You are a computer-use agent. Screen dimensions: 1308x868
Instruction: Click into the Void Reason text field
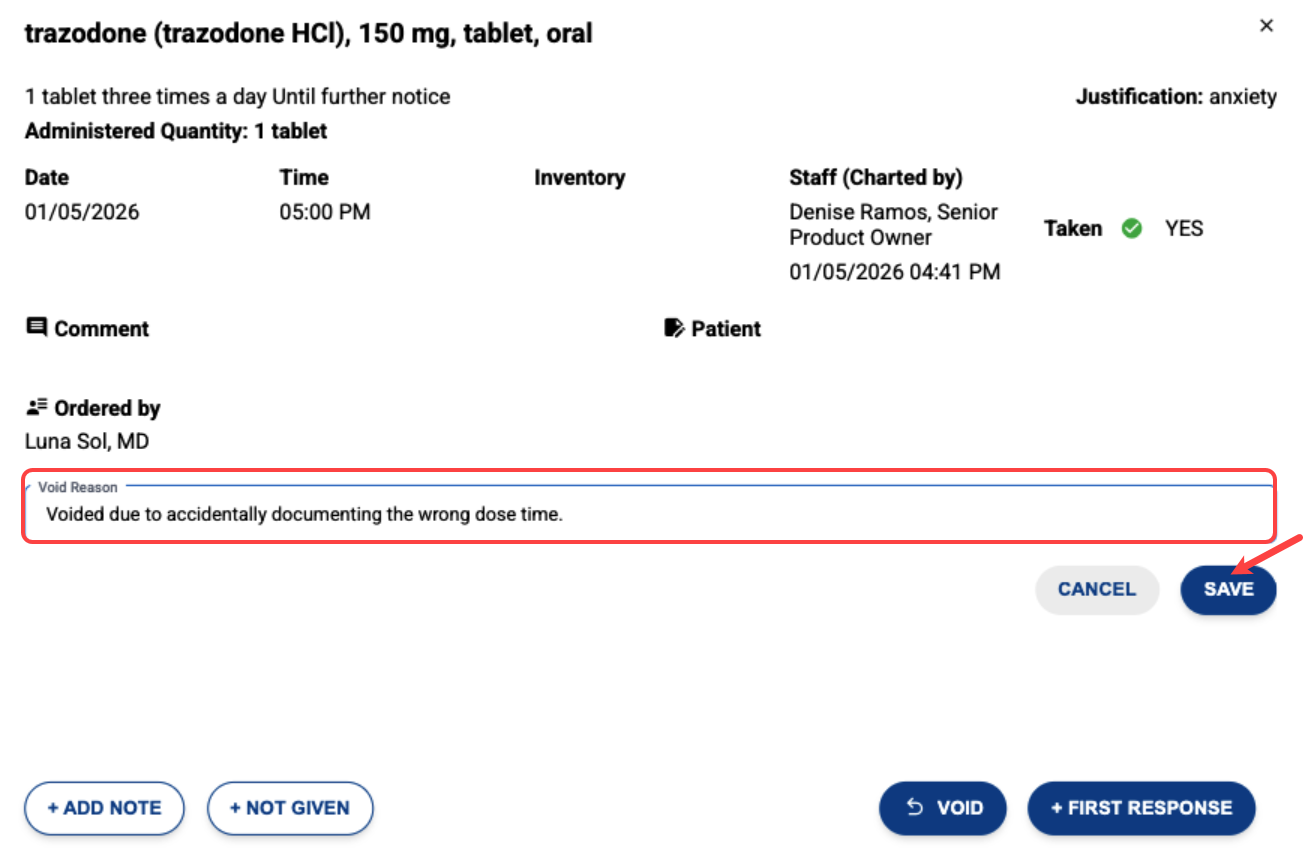coord(650,516)
